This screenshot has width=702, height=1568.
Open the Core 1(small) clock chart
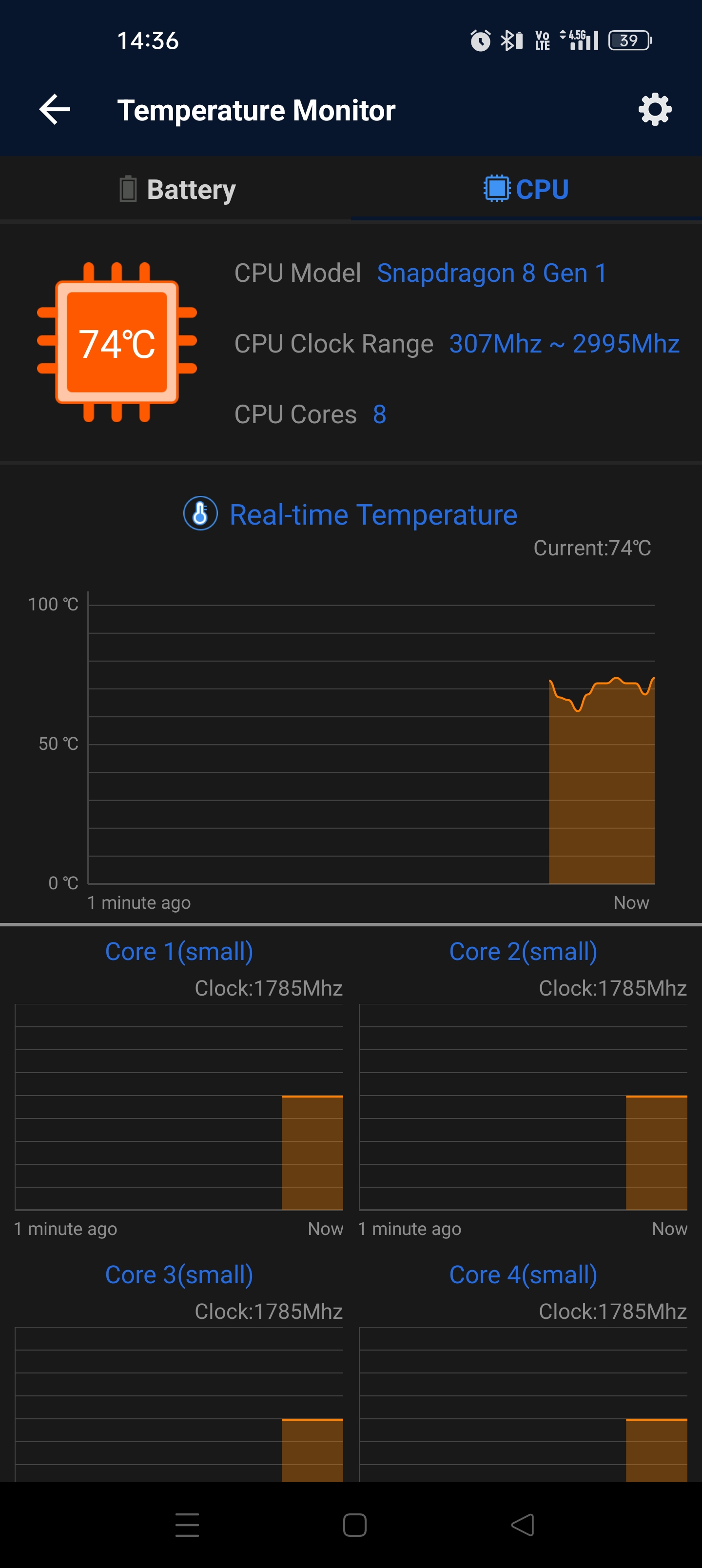(x=179, y=1107)
